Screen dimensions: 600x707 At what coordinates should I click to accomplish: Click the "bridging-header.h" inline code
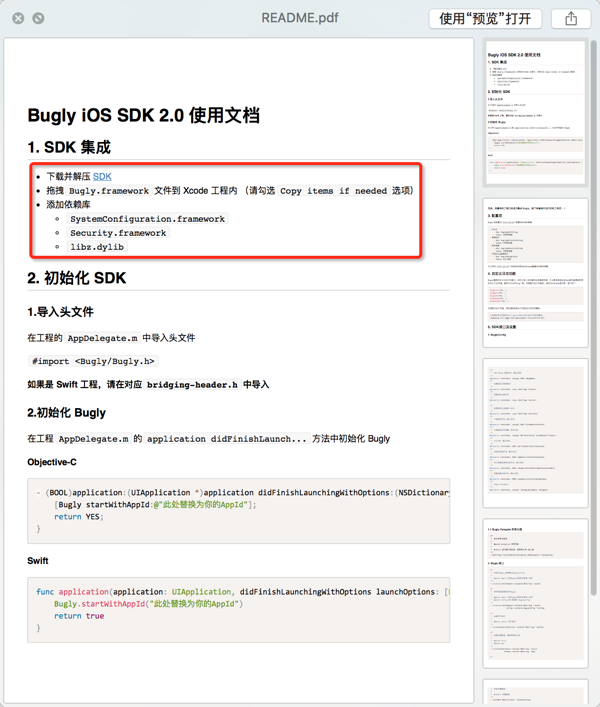[x=192, y=385]
